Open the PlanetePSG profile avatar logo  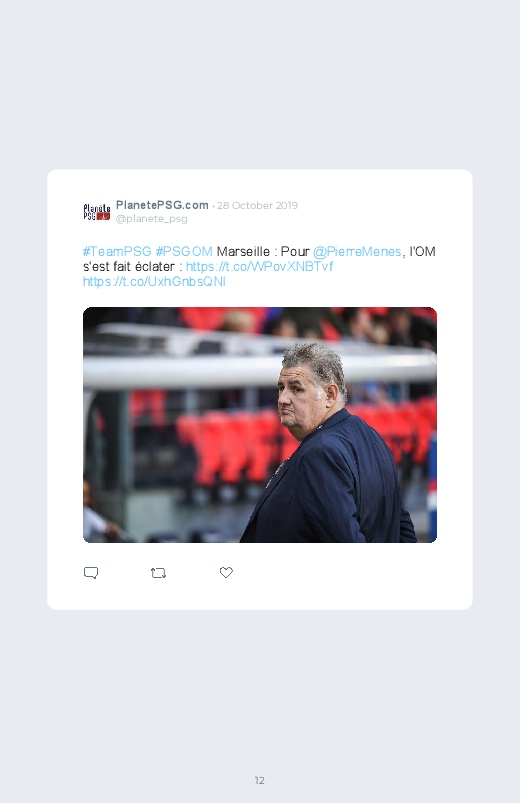pos(97,212)
